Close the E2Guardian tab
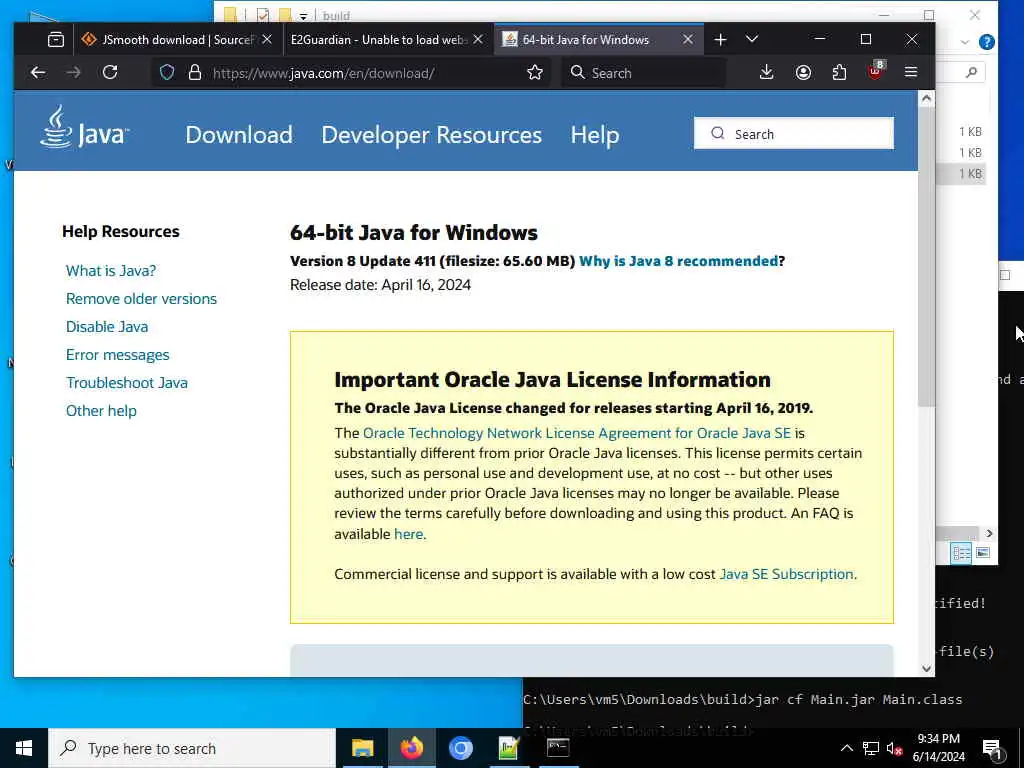This screenshot has height=768, width=1024. coord(478,40)
